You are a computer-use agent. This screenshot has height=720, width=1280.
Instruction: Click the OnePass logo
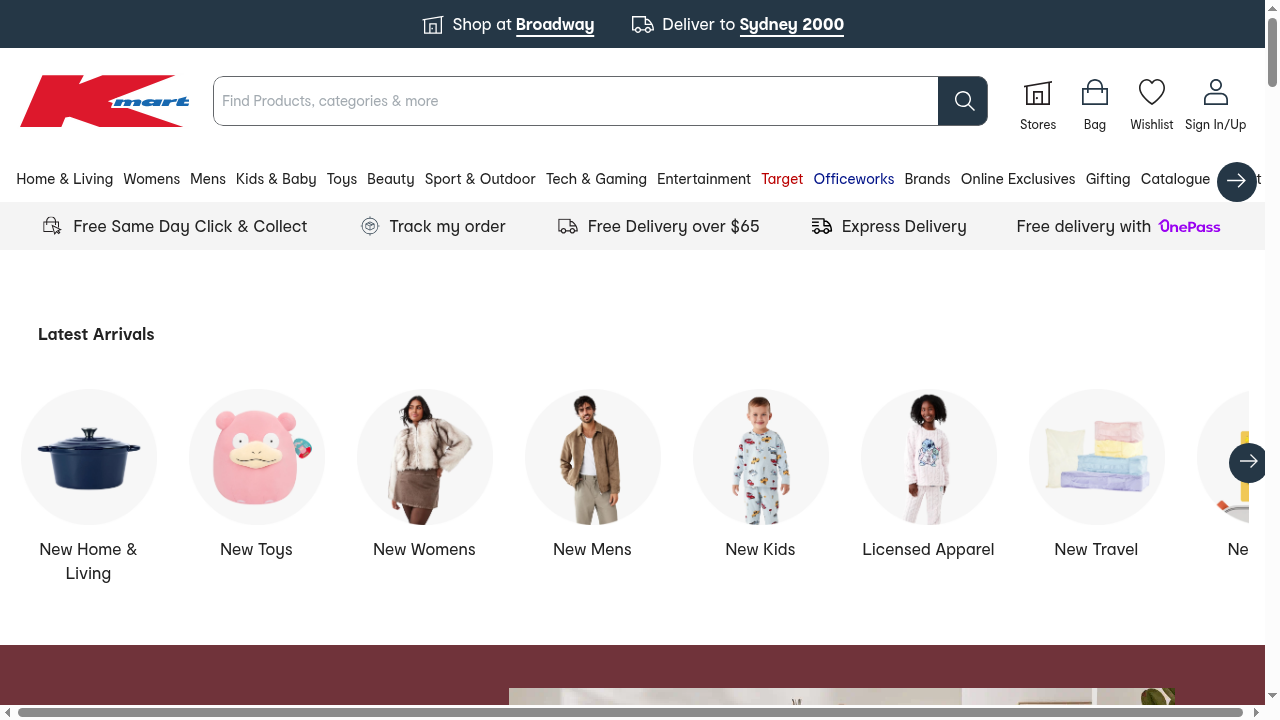click(x=1190, y=226)
